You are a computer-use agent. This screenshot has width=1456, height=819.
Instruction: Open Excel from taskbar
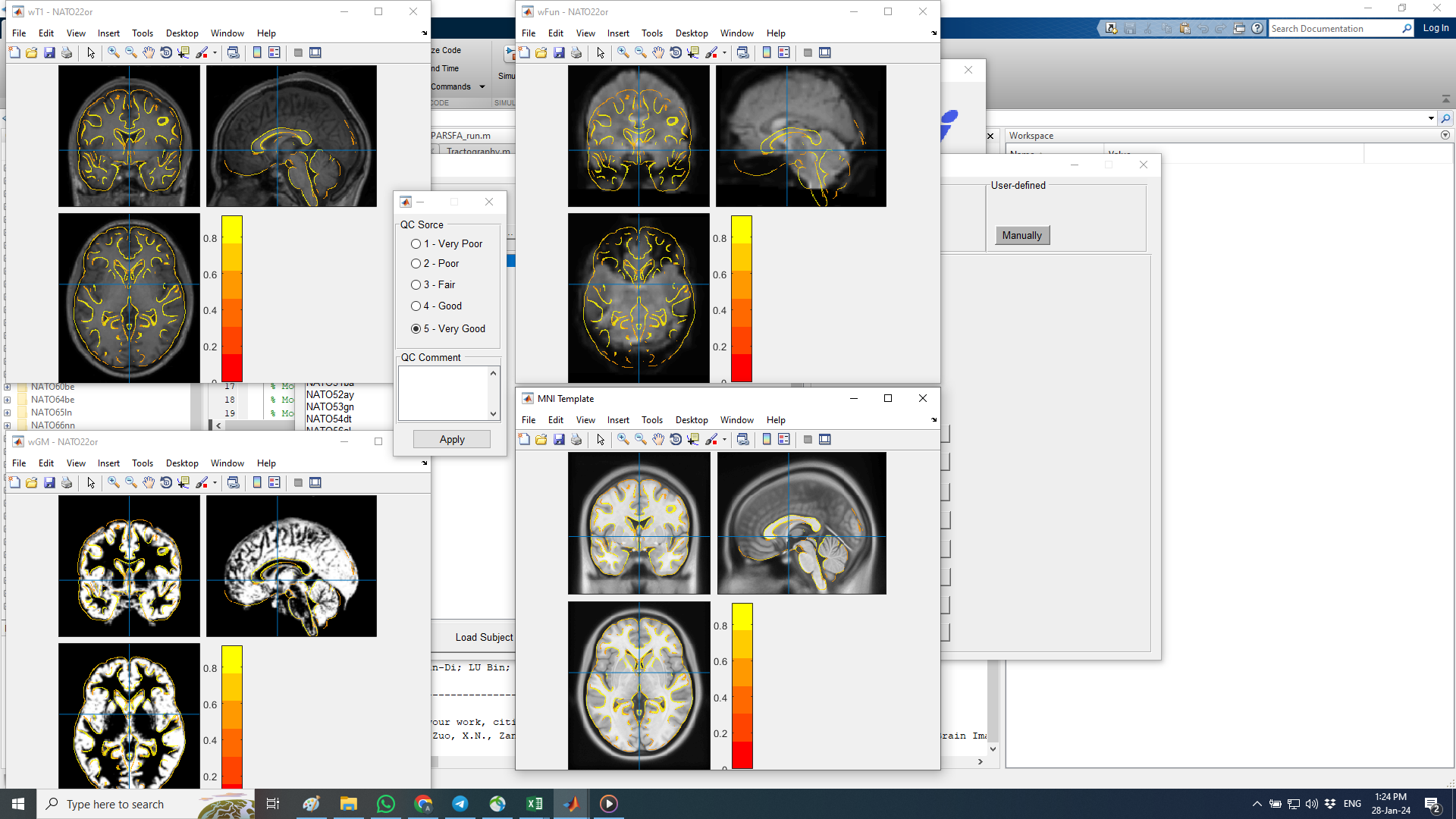[535, 804]
